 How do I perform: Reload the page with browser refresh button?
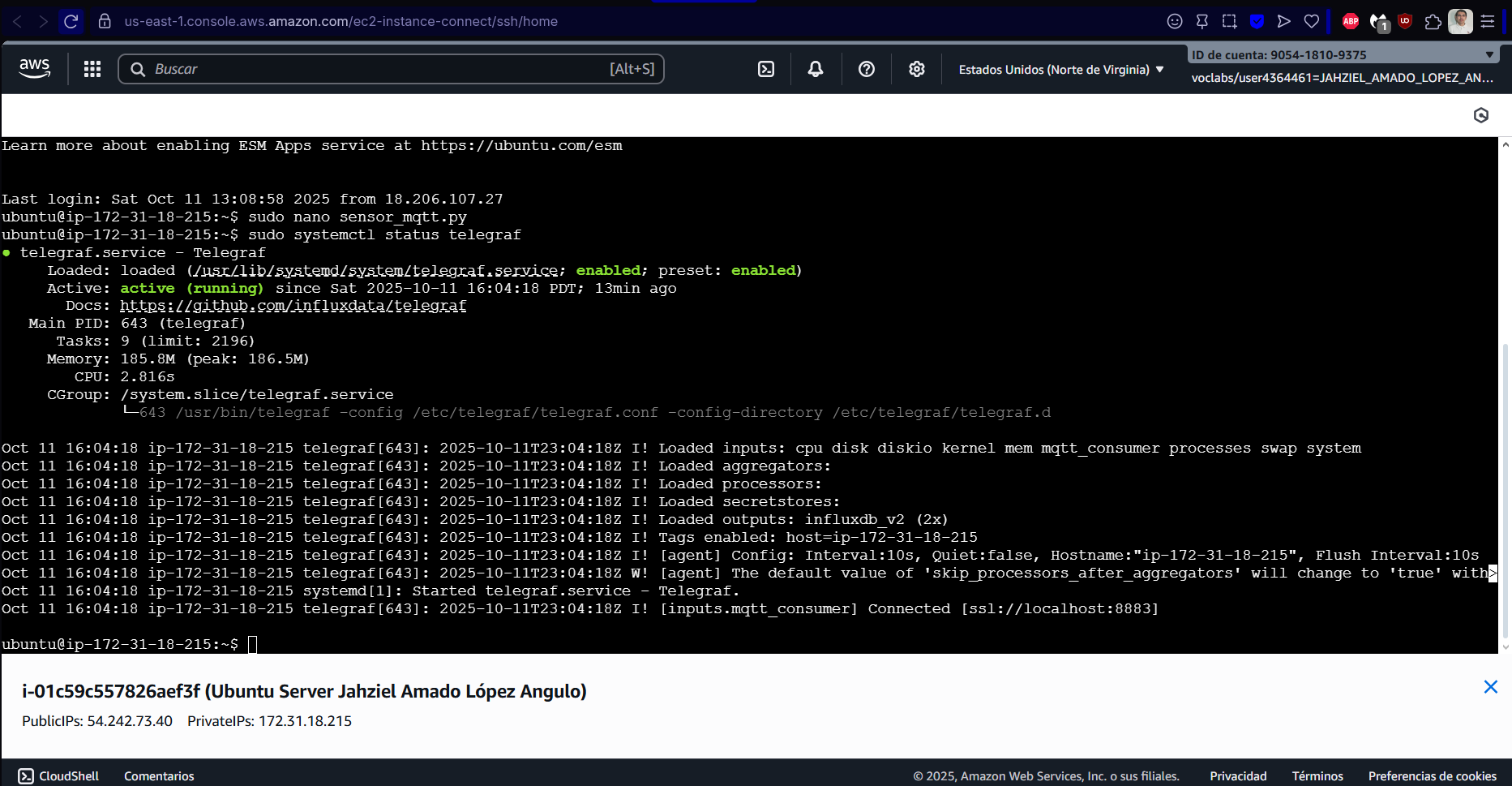(x=71, y=21)
